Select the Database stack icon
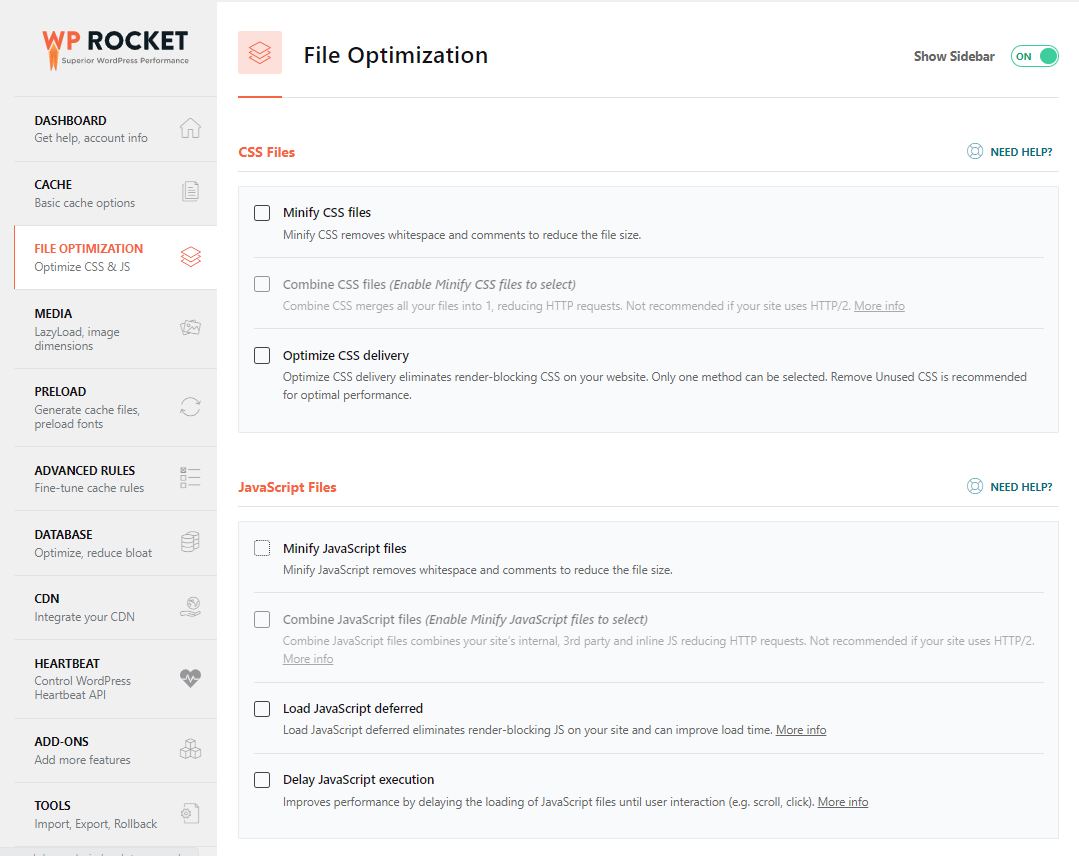1079x856 pixels. tap(190, 542)
